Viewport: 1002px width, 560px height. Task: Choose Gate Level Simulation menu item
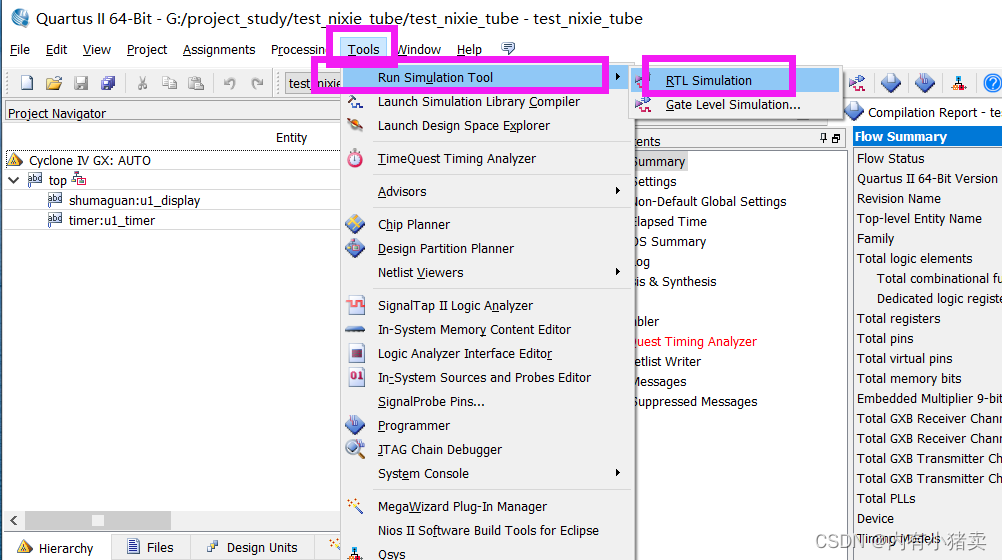point(735,104)
